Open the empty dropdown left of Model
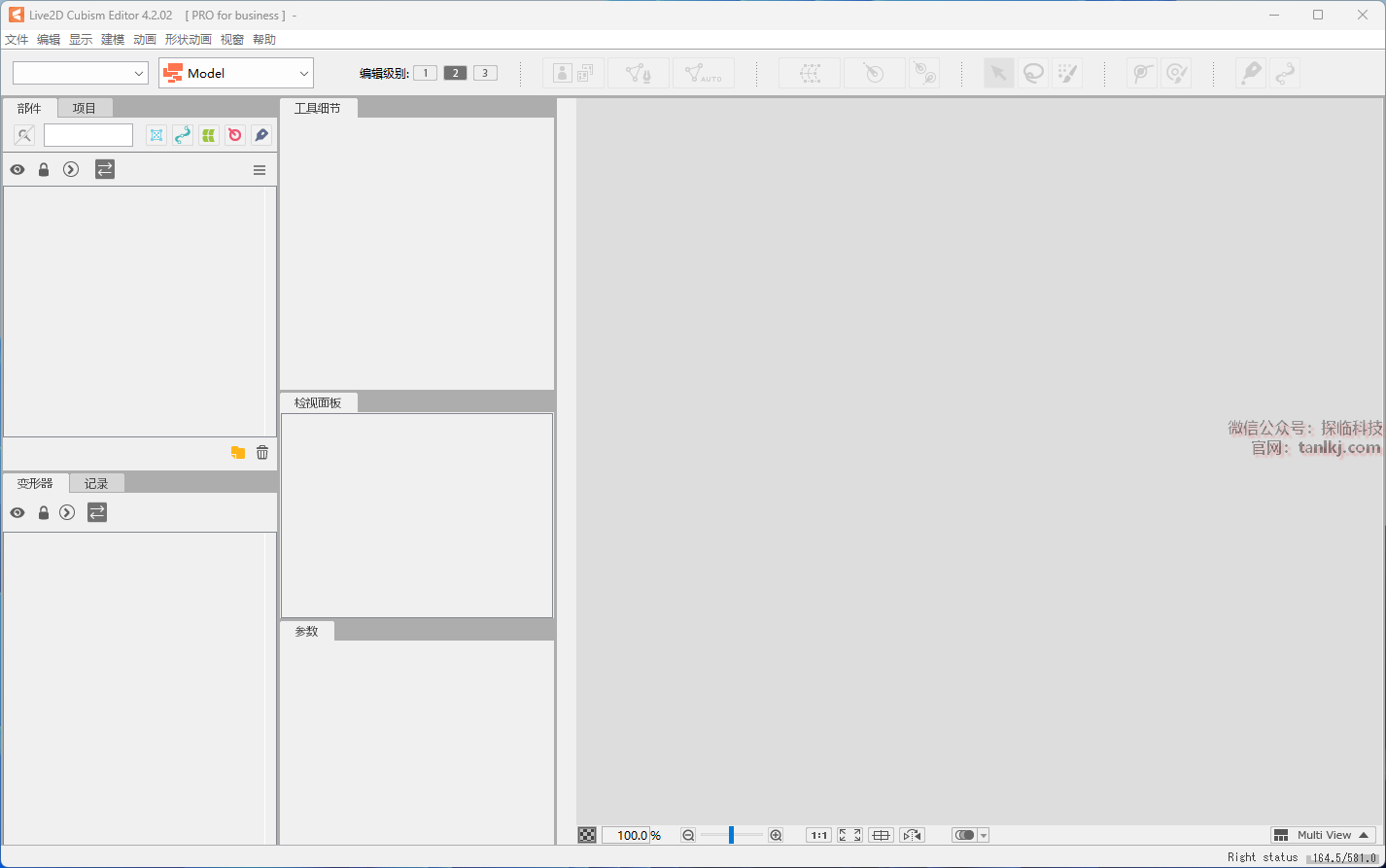Viewport: 1386px width, 868px height. tap(81, 73)
